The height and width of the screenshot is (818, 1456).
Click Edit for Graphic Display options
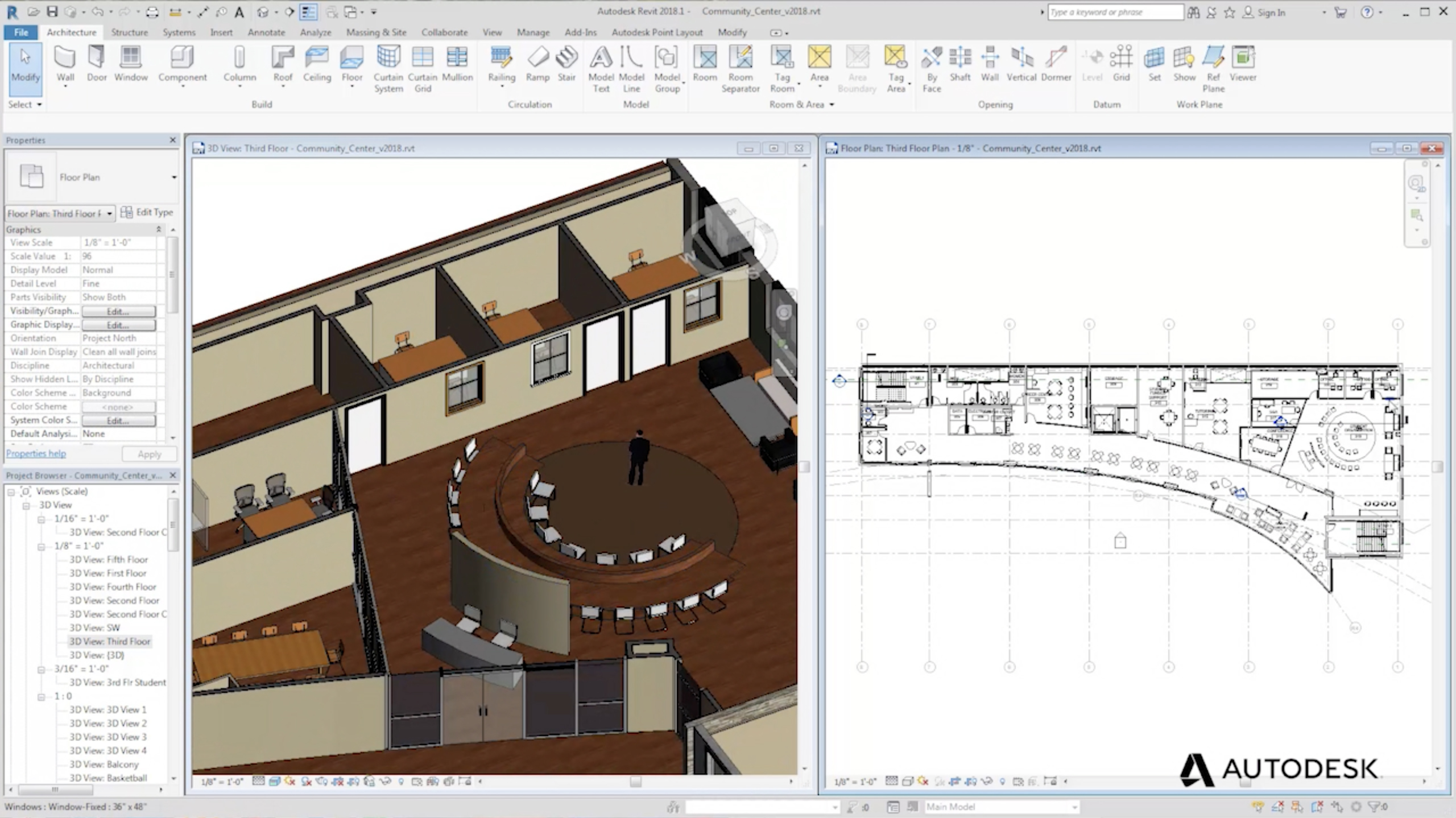pos(118,325)
